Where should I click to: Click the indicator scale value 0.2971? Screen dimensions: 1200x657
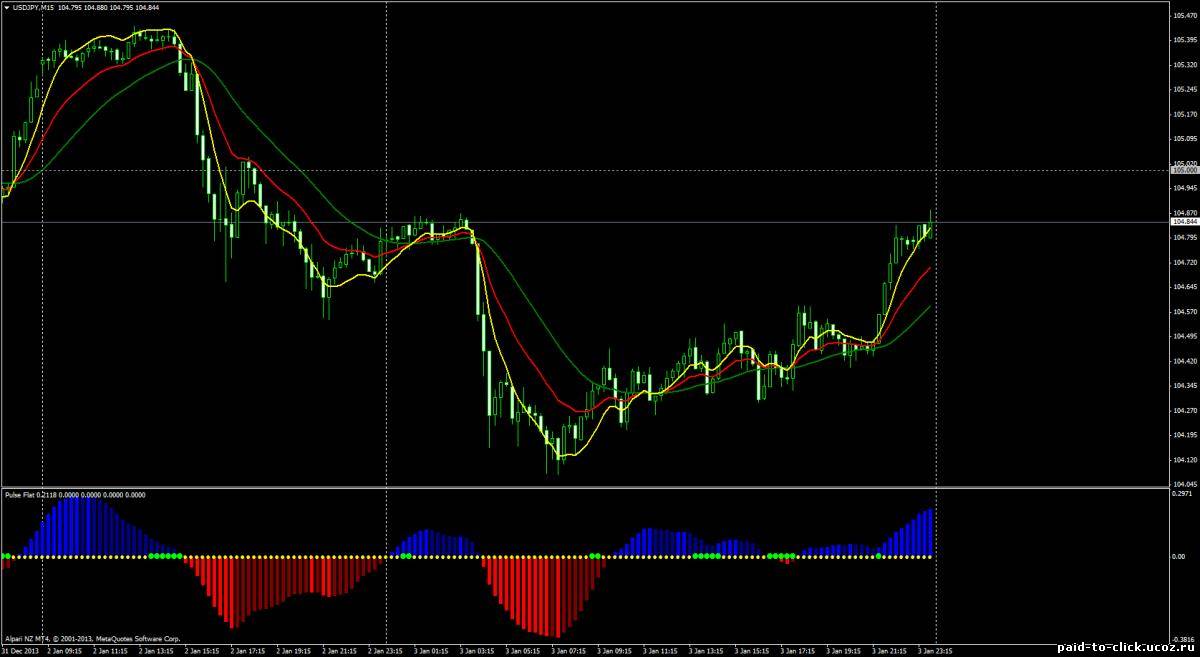[x=1182, y=494]
